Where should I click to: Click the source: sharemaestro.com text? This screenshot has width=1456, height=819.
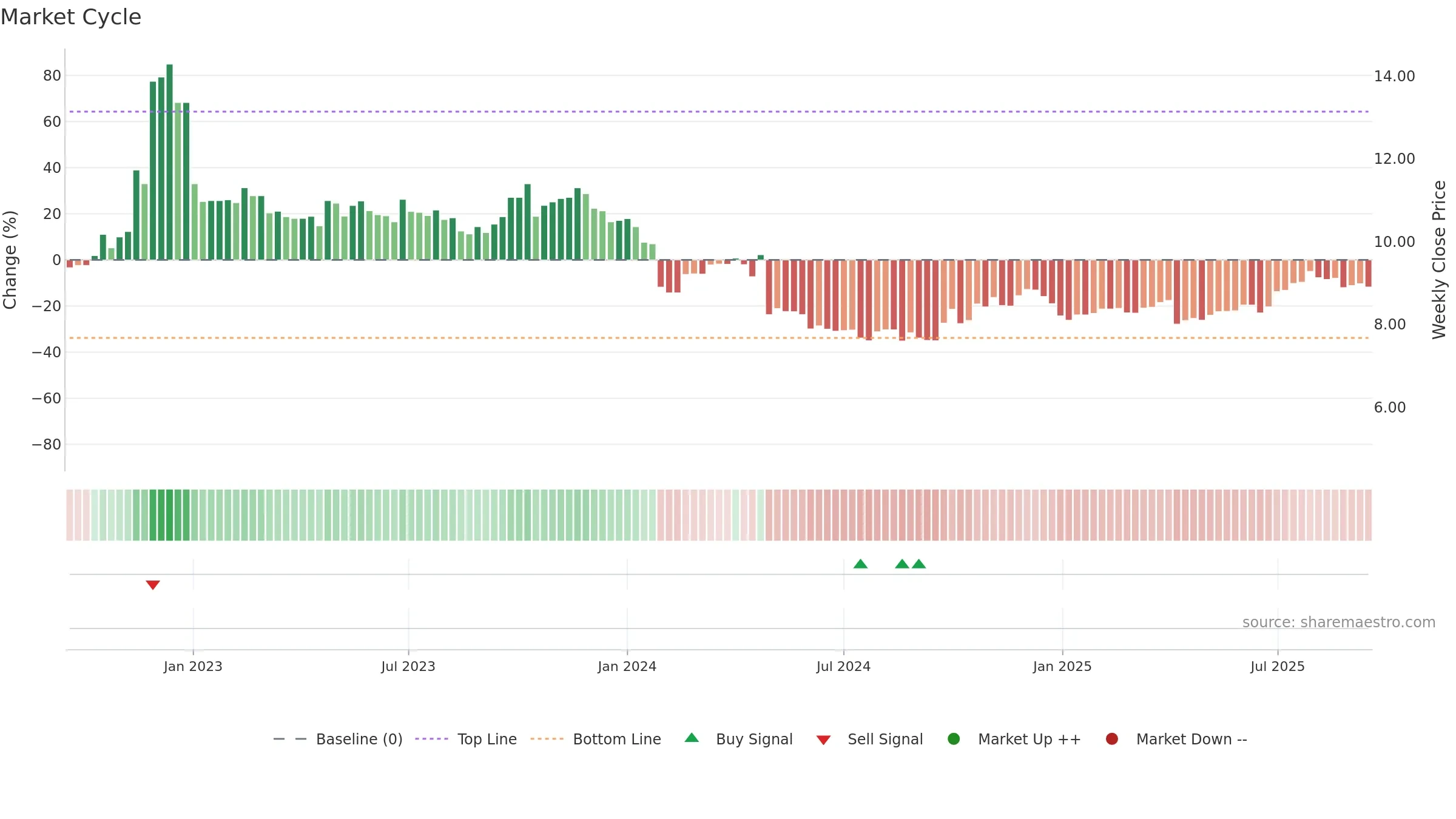click(x=1339, y=622)
